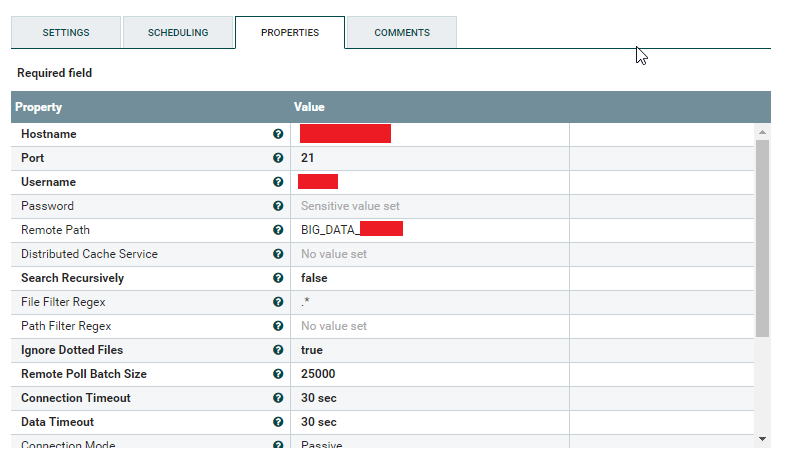Click the Search Recursively help icon
The image size is (787, 460).
click(x=278, y=278)
